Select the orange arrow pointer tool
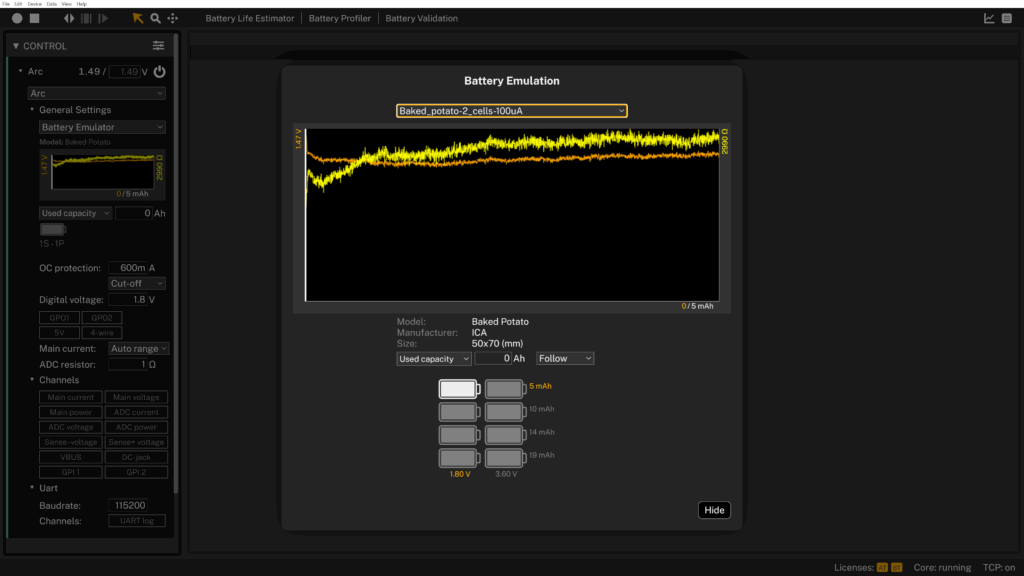This screenshot has width=1024, height=576. (138, 18)
